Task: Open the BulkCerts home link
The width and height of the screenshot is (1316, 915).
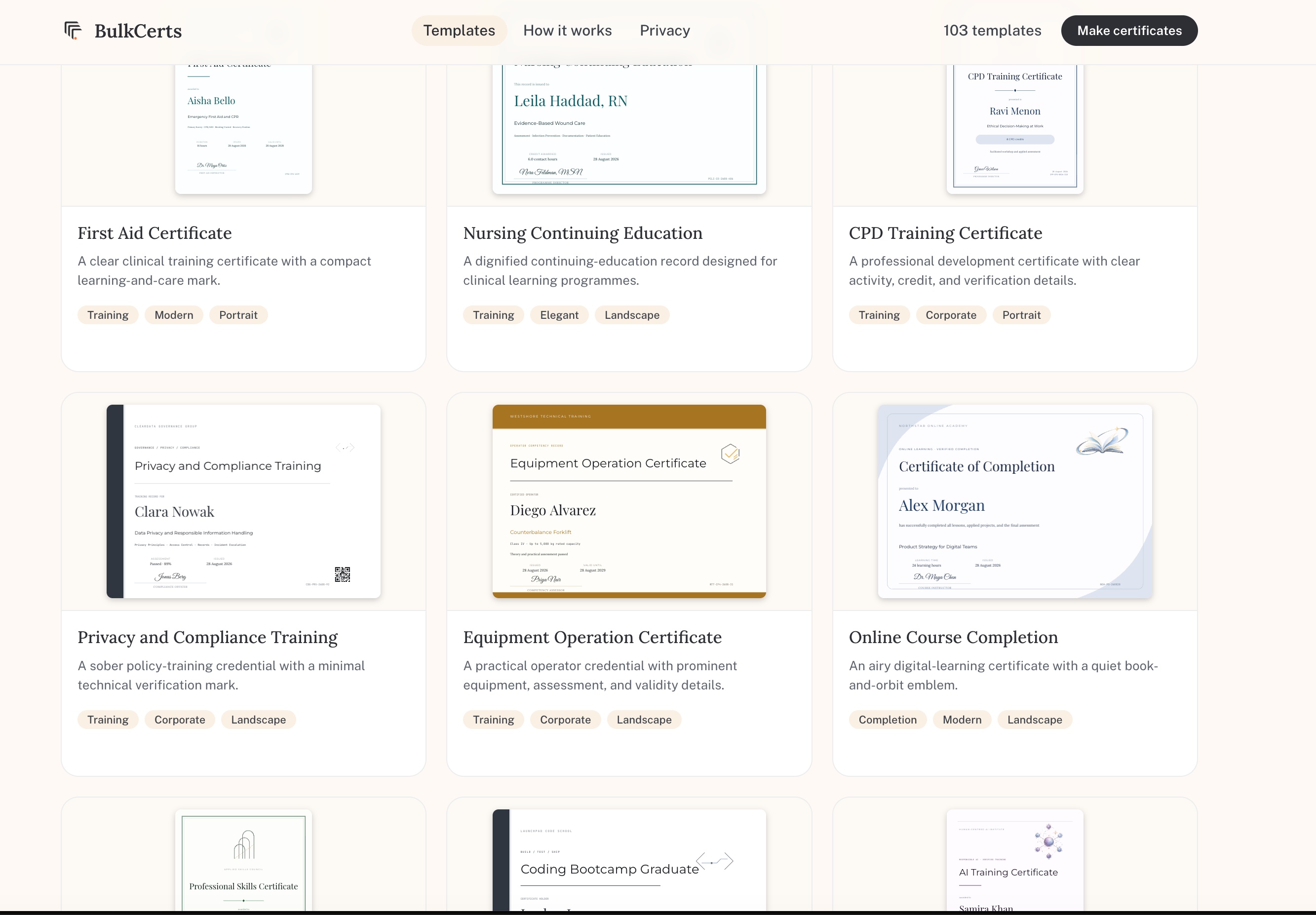Action: pos(122,31)
